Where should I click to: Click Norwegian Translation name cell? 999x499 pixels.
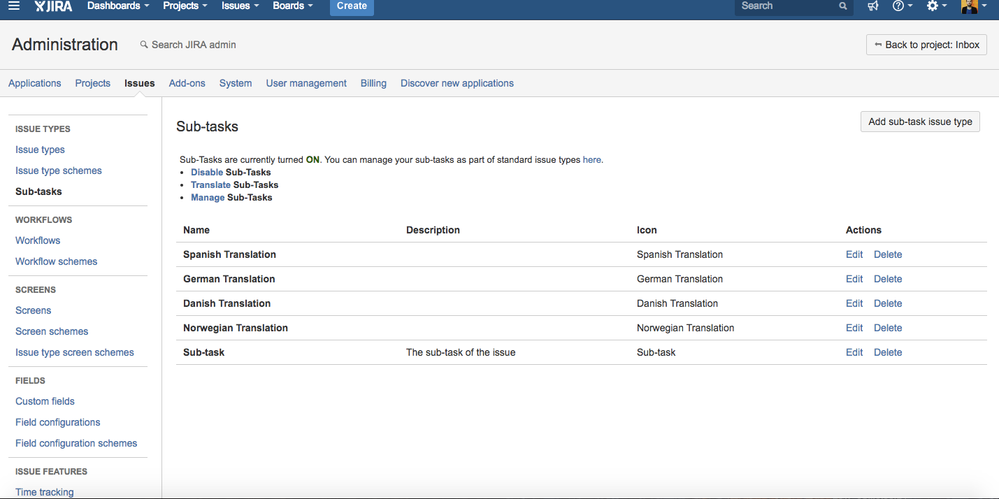236,328
